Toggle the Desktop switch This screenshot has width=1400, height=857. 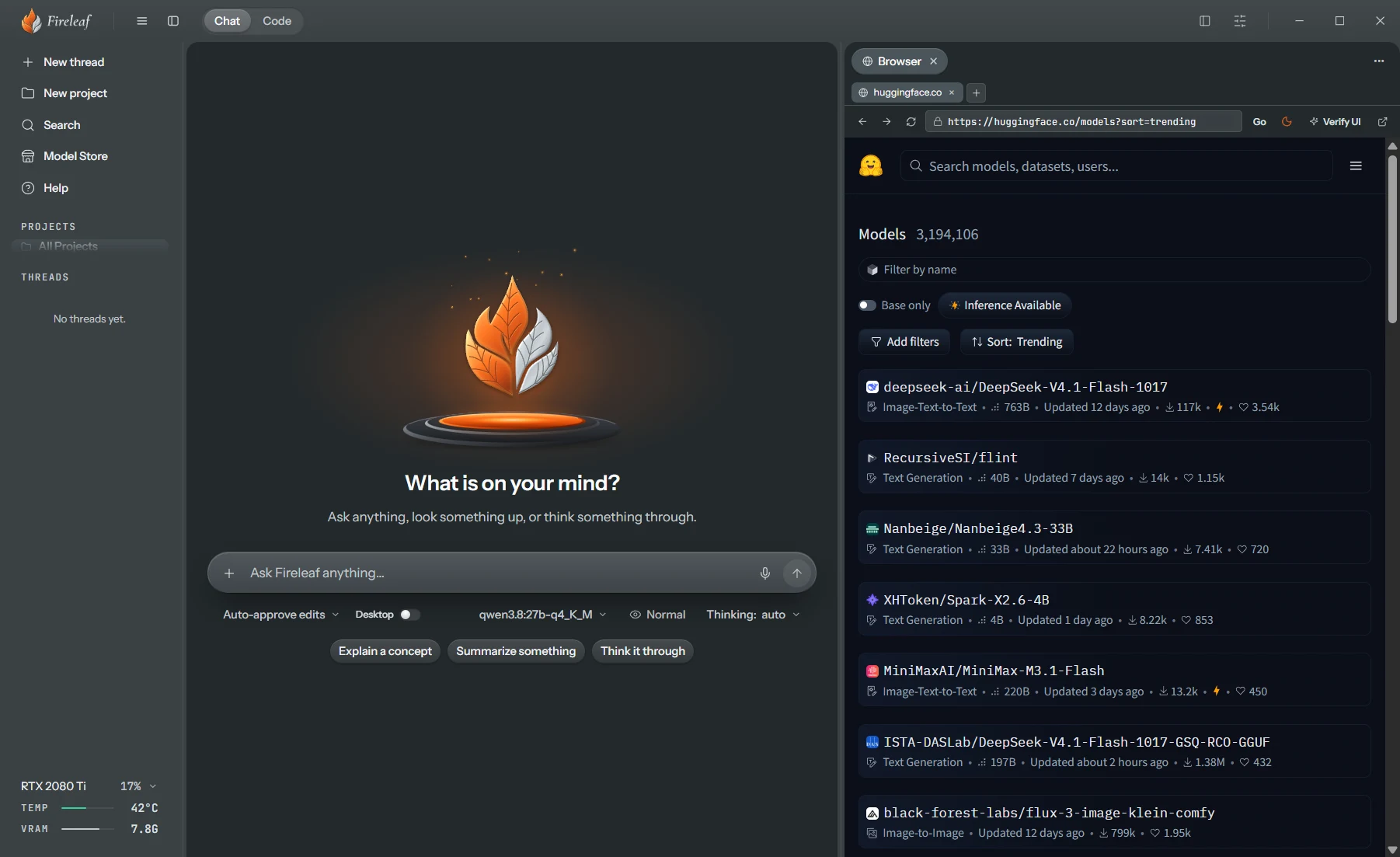(409, 615)
